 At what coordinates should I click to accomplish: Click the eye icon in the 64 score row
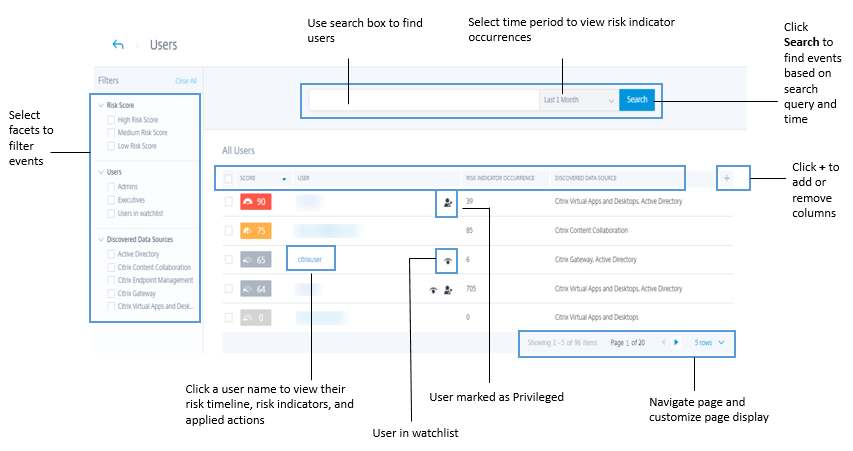click(x=433, y=290)
